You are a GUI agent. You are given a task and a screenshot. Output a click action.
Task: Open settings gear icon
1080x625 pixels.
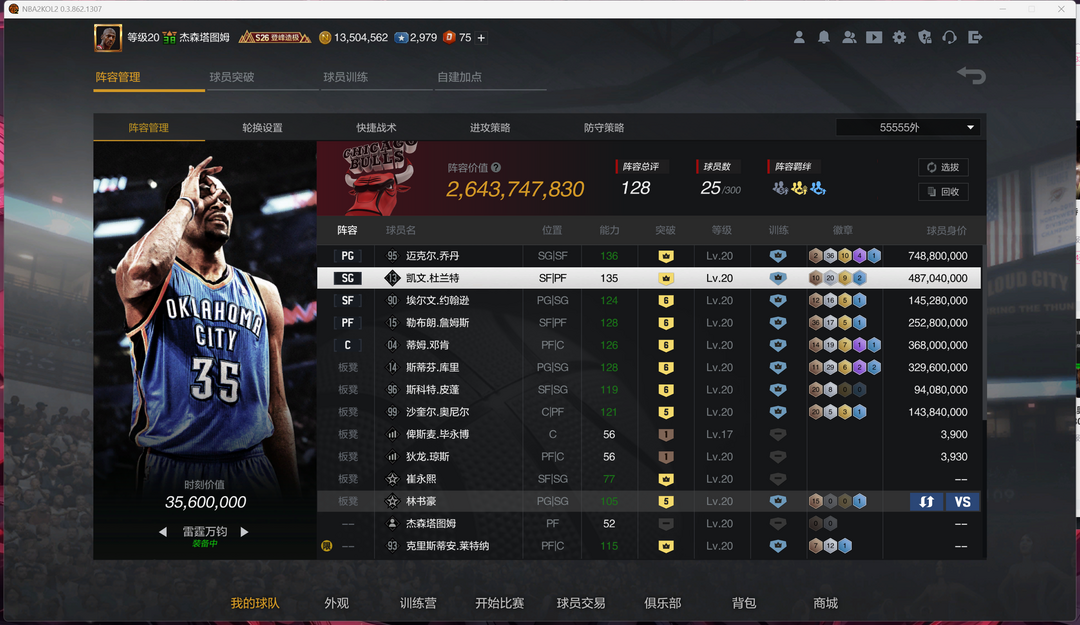(900, 37)
